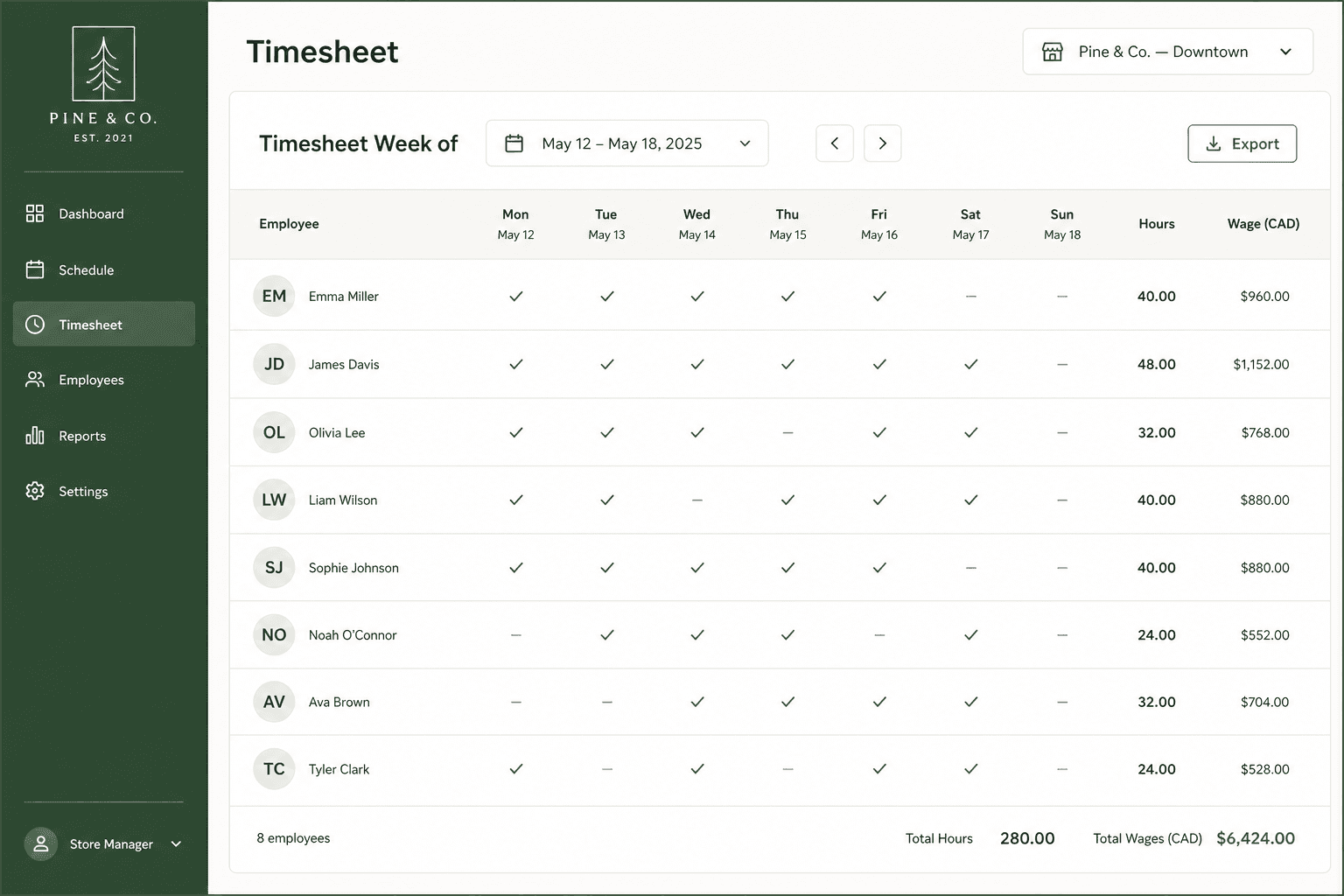Click Noah O'Connor's $552.00 wage

[x=1265, y=635]
